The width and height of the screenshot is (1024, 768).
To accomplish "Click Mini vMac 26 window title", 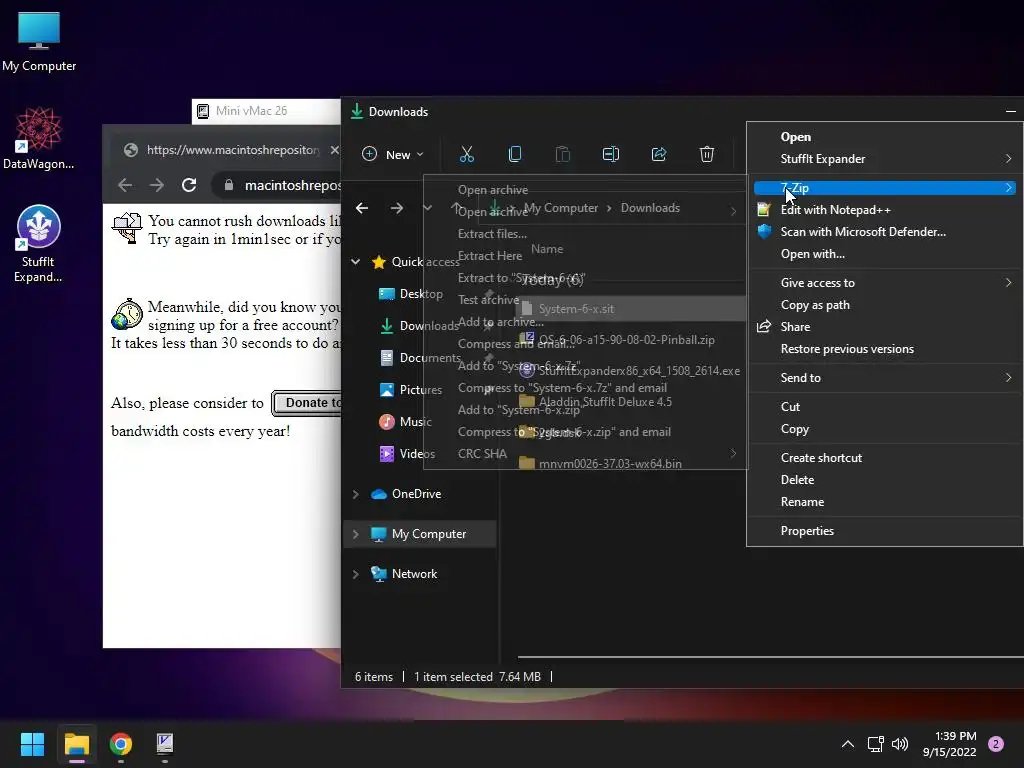I will point(251,111).
